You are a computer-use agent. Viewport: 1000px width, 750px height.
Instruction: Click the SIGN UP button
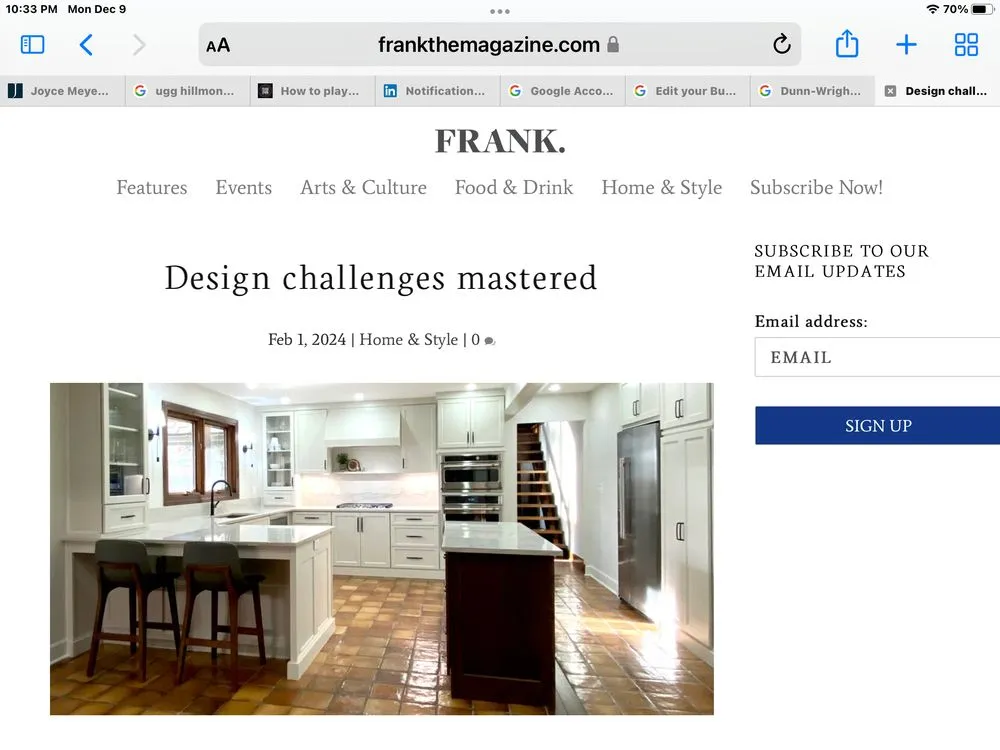[x=878, y=425]
